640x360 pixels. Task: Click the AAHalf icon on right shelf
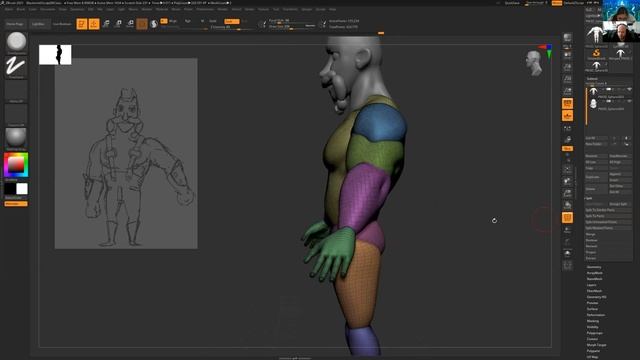pos(567,91)
